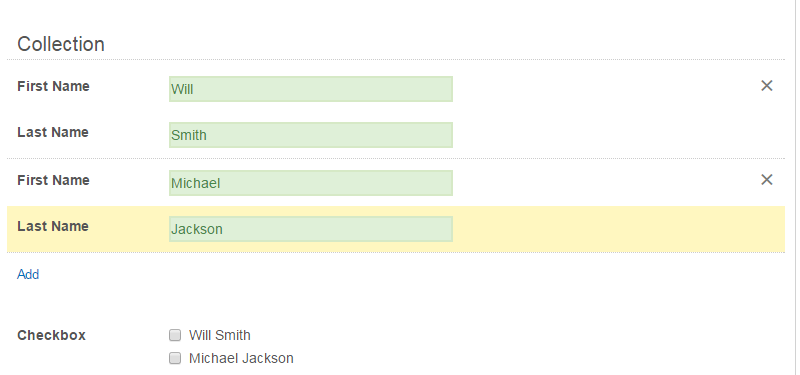Click the Last Name label beside Smith

53,132
